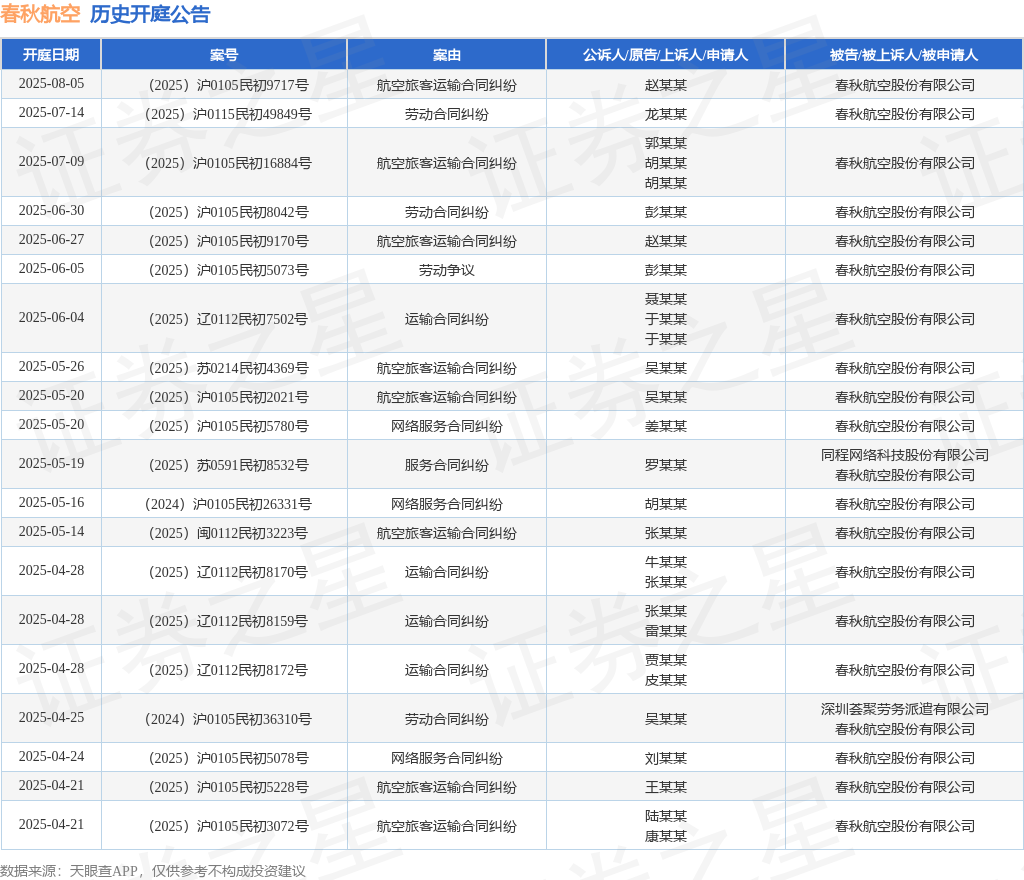Click the 历史开庭公告 heading
Image resolution: width=1024 pixels, height=880 pixels.
pyautogui.click(x=150, y=14)
